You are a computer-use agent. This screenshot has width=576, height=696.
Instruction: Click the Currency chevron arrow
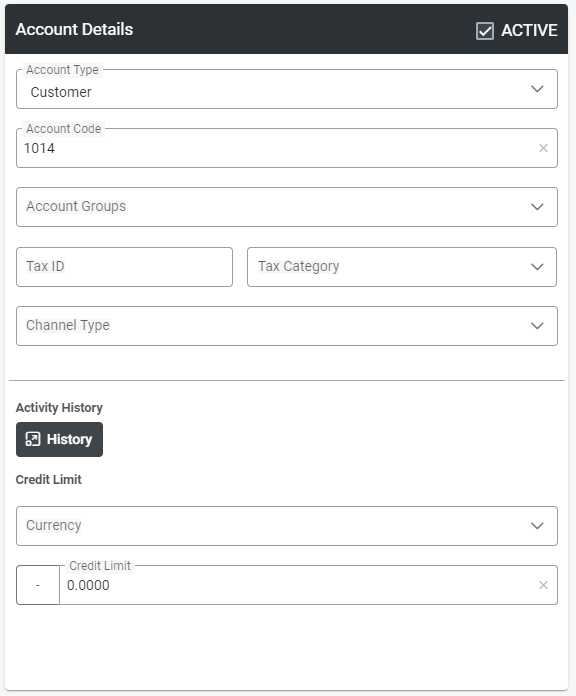coord(537,526)
